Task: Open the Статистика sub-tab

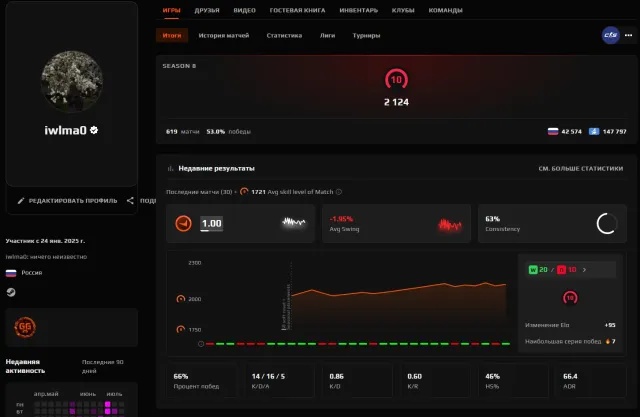Action: (x=284, y=35)
